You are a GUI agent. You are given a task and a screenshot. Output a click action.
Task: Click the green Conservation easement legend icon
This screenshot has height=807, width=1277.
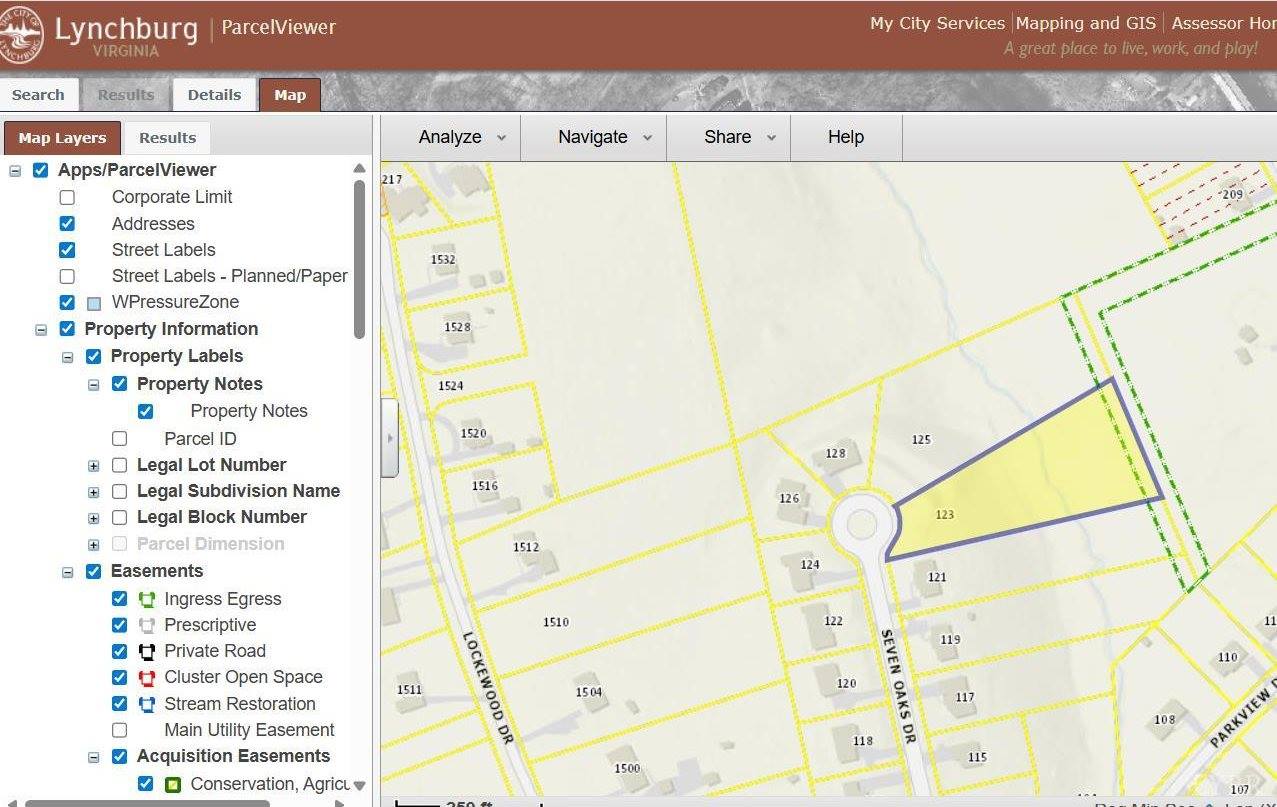pyautogui.click(x=173, y=784)
